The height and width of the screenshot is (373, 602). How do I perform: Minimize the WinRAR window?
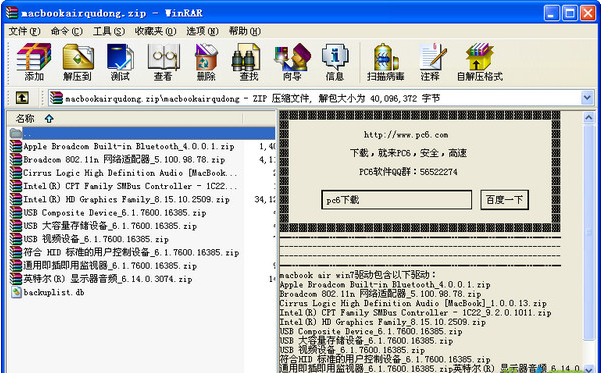(552, 13)
